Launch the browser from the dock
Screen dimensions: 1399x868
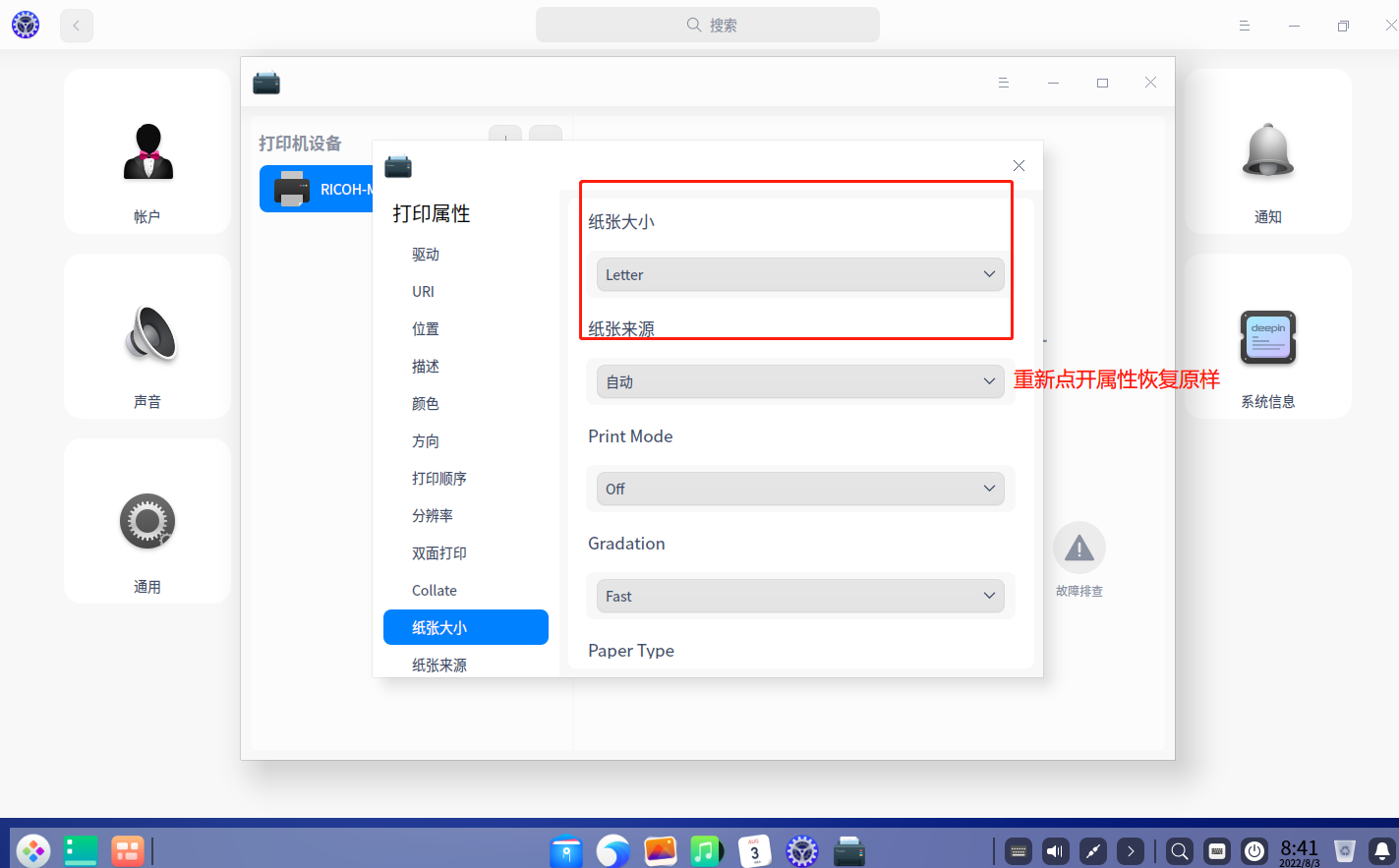pyautogui.click(x=613, y=851)
